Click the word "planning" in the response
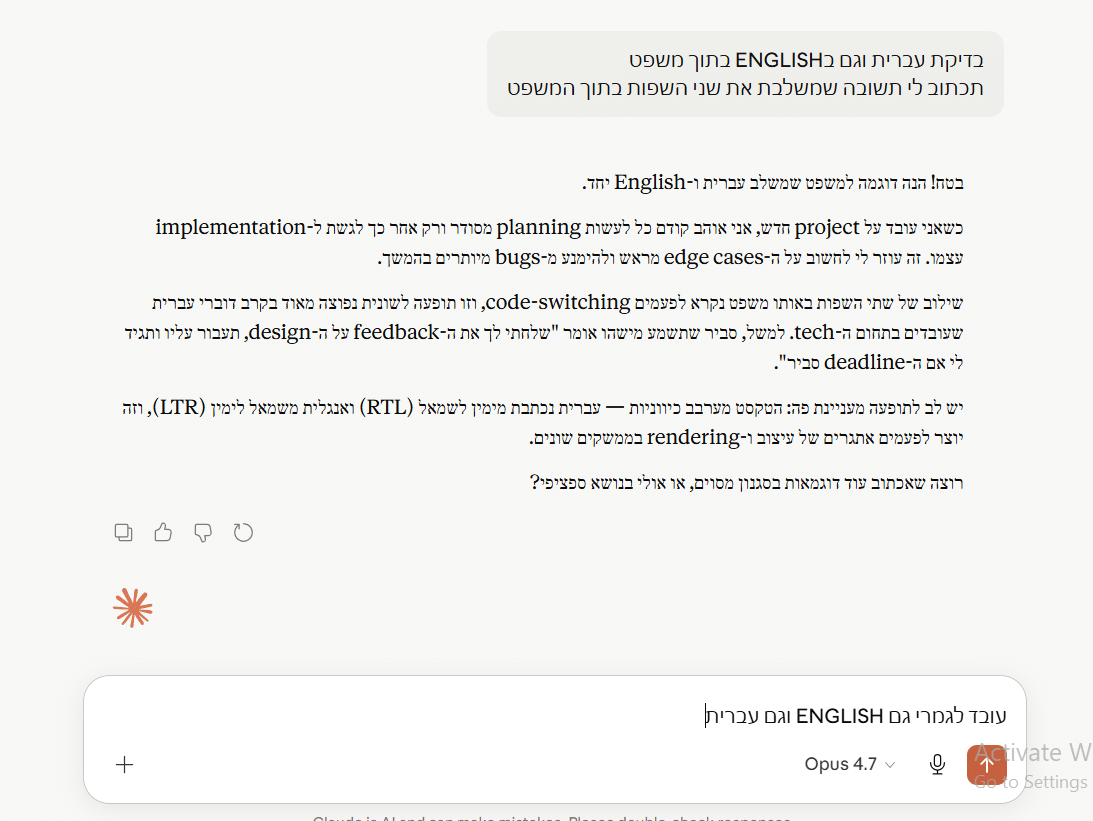 [538, 228]
